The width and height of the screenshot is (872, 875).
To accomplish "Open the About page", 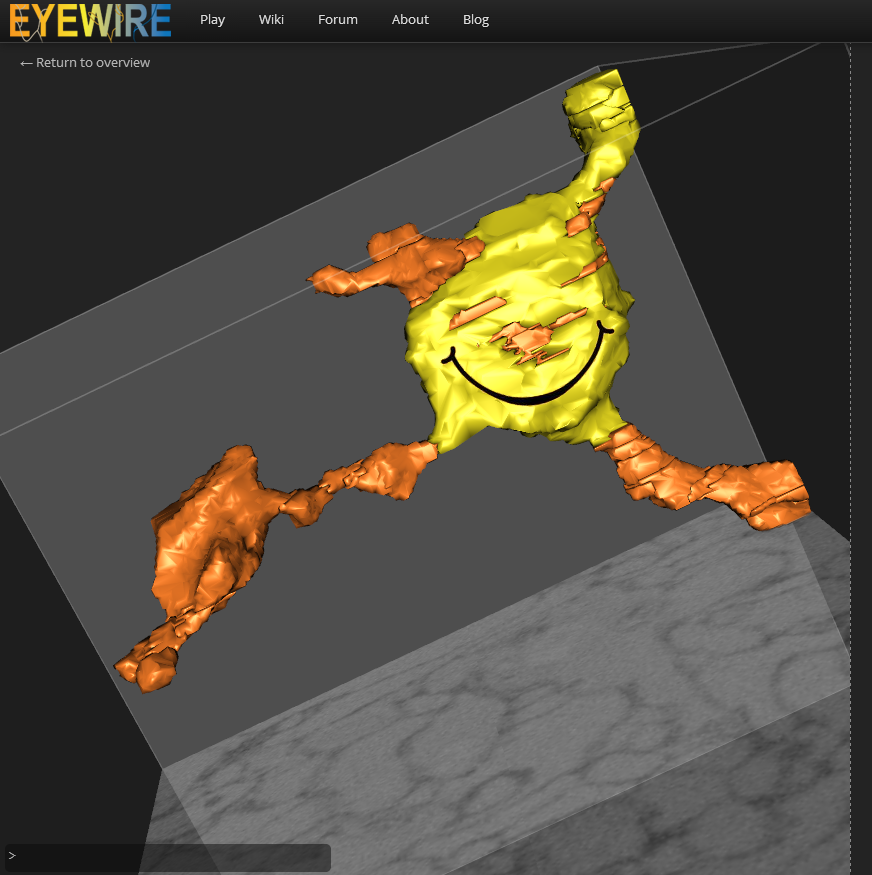I will [410, 20].
